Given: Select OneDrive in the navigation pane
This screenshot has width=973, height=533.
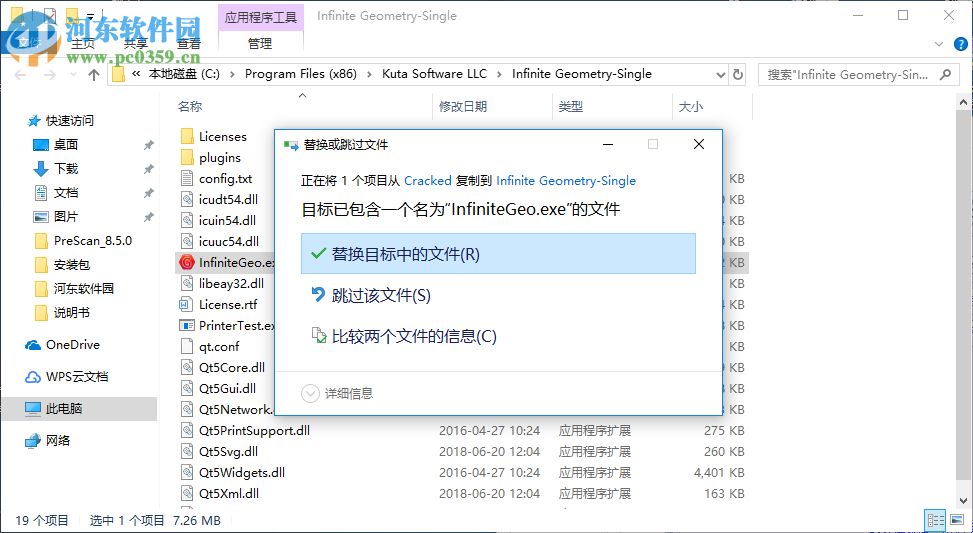Looking at the screenshot, I should tap(73, 344).
